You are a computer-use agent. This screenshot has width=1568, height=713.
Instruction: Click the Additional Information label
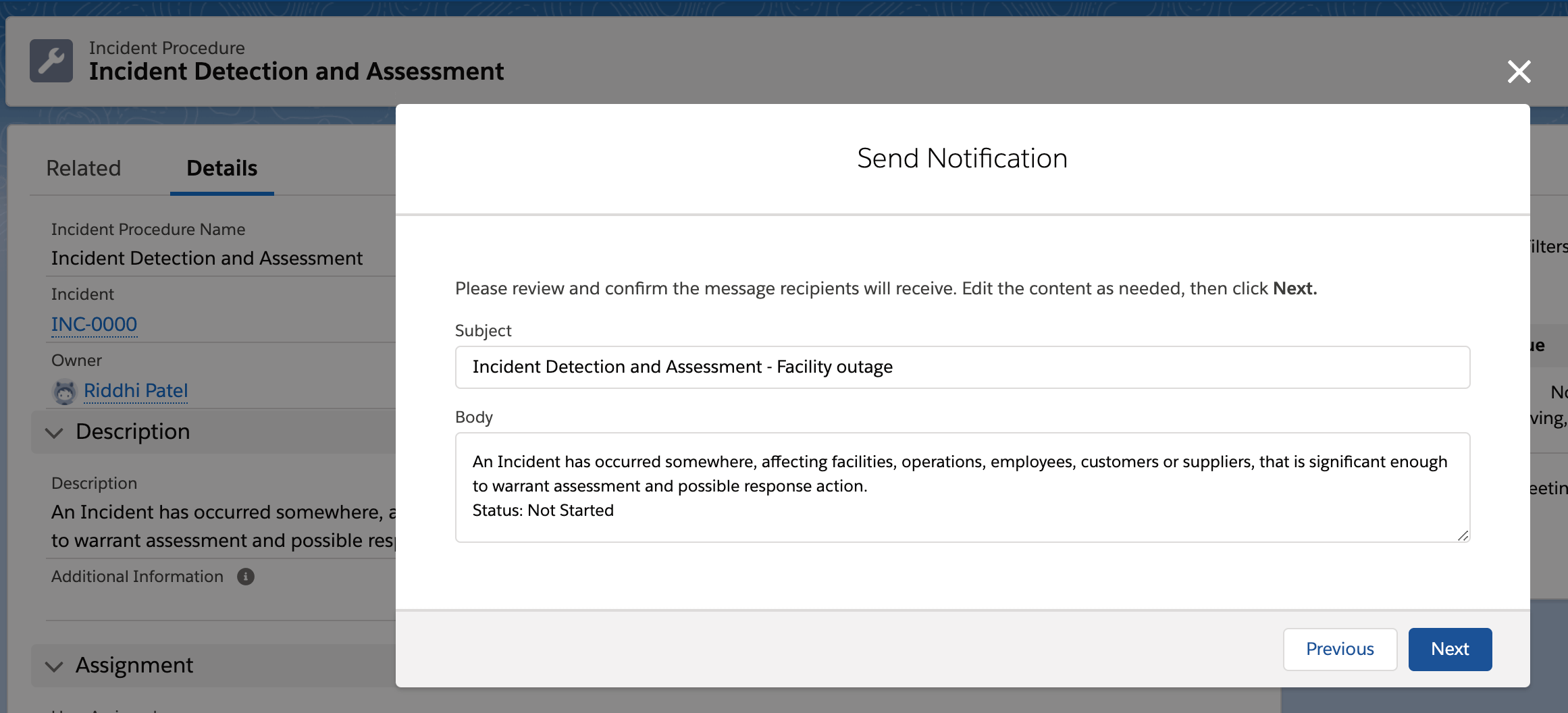(x=137, y=577)
